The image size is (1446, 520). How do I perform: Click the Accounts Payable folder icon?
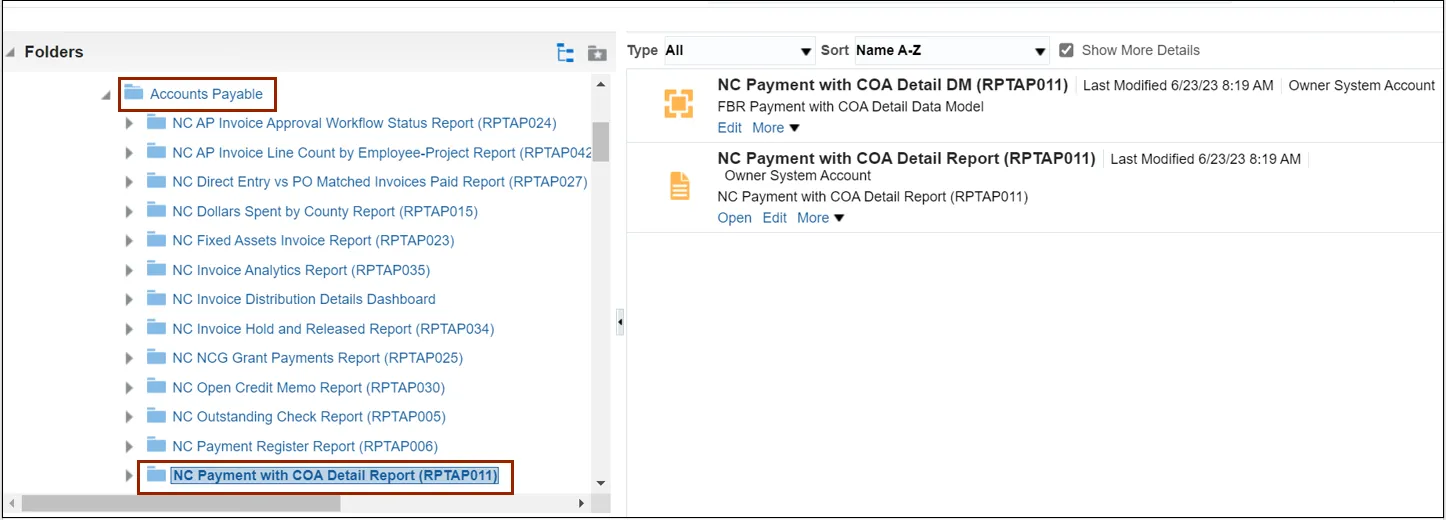[x=133, y=93]
